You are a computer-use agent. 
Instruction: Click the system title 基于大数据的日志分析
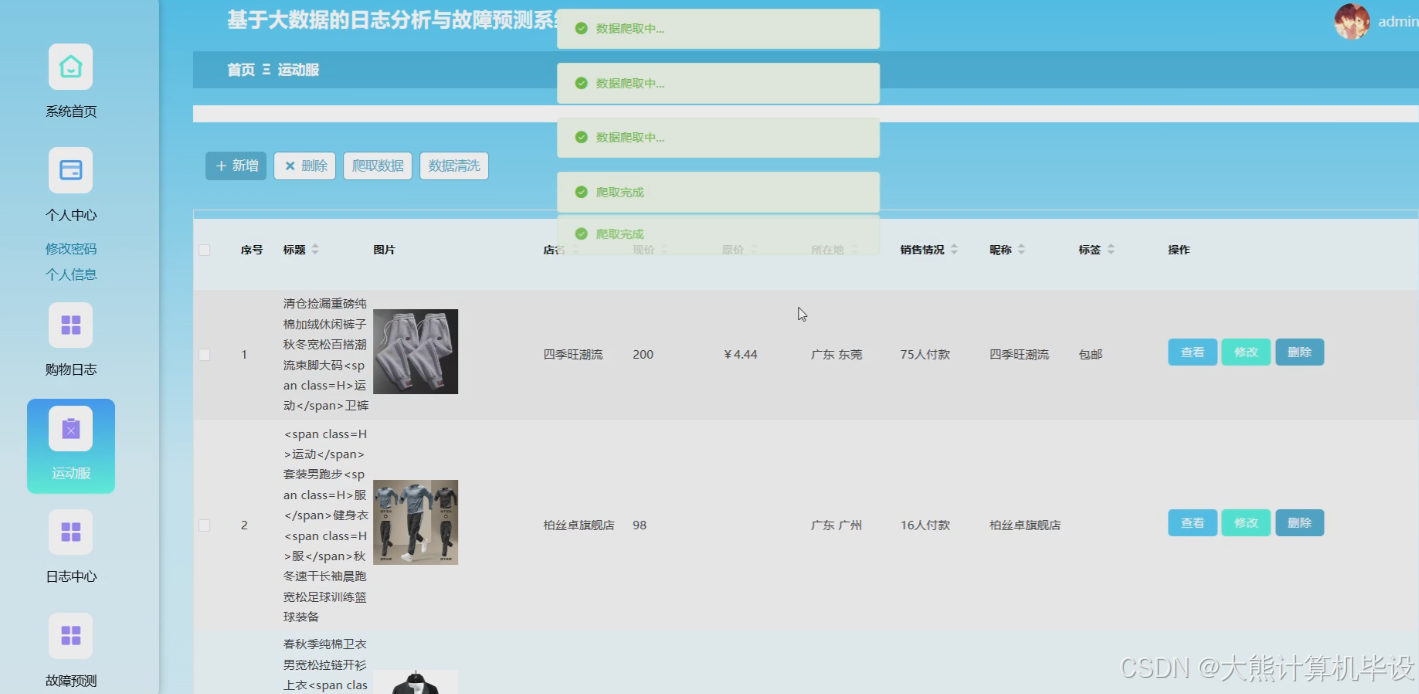tap(392, 20)
